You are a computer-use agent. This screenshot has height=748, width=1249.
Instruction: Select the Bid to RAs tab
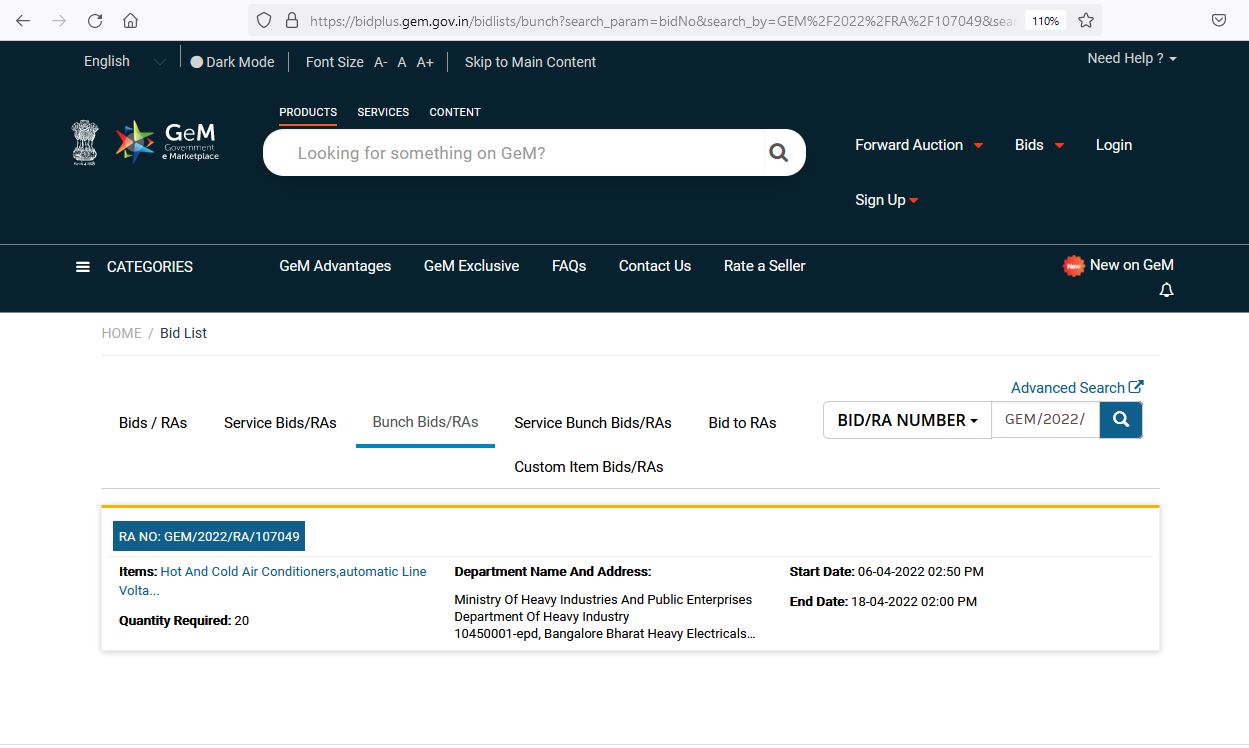[x=742, y=423]
